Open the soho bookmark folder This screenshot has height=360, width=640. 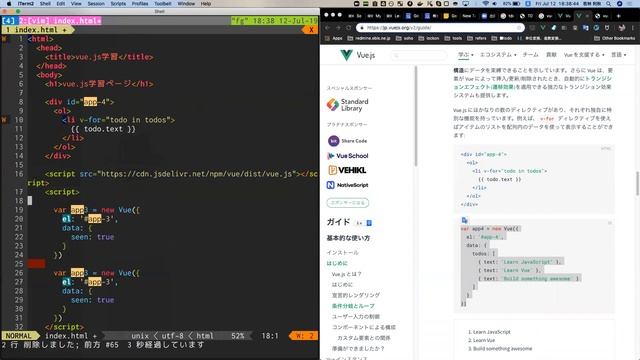(x=404, y=38)
